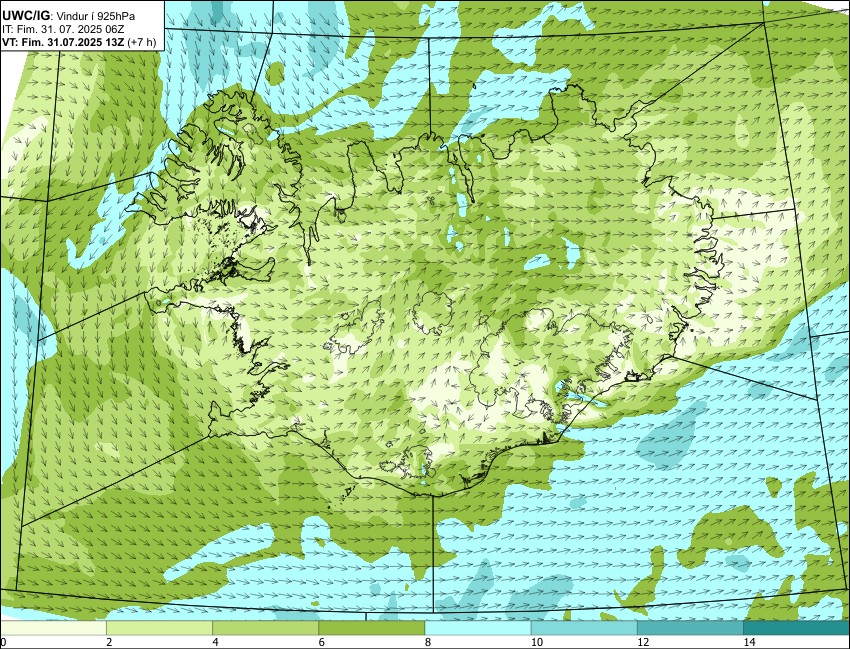Screen dimensions: 850x649
Task: Click the 10–12 cyan legend segment
Action: coord(584,628)
